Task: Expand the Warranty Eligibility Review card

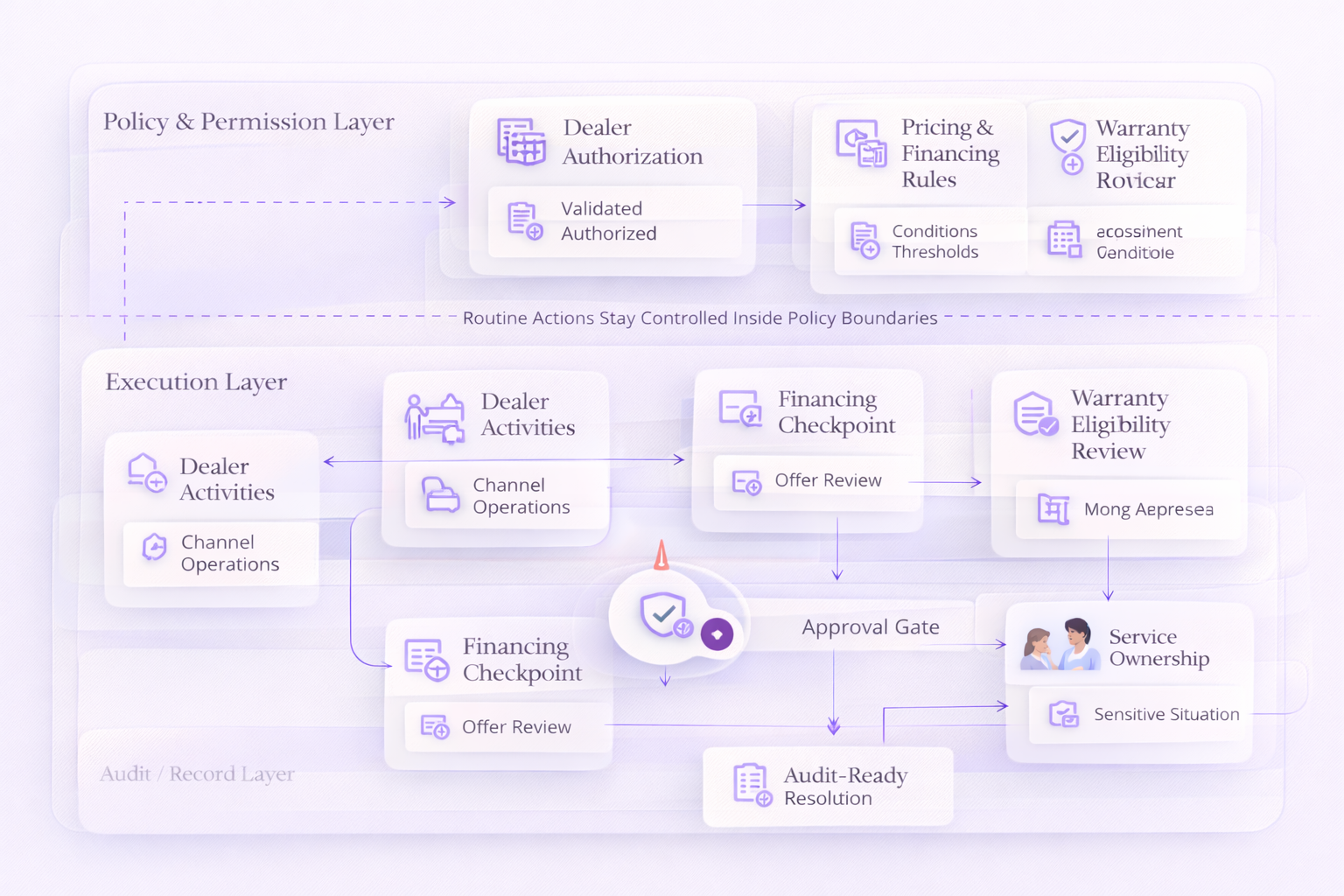Action: [1120, 424]
